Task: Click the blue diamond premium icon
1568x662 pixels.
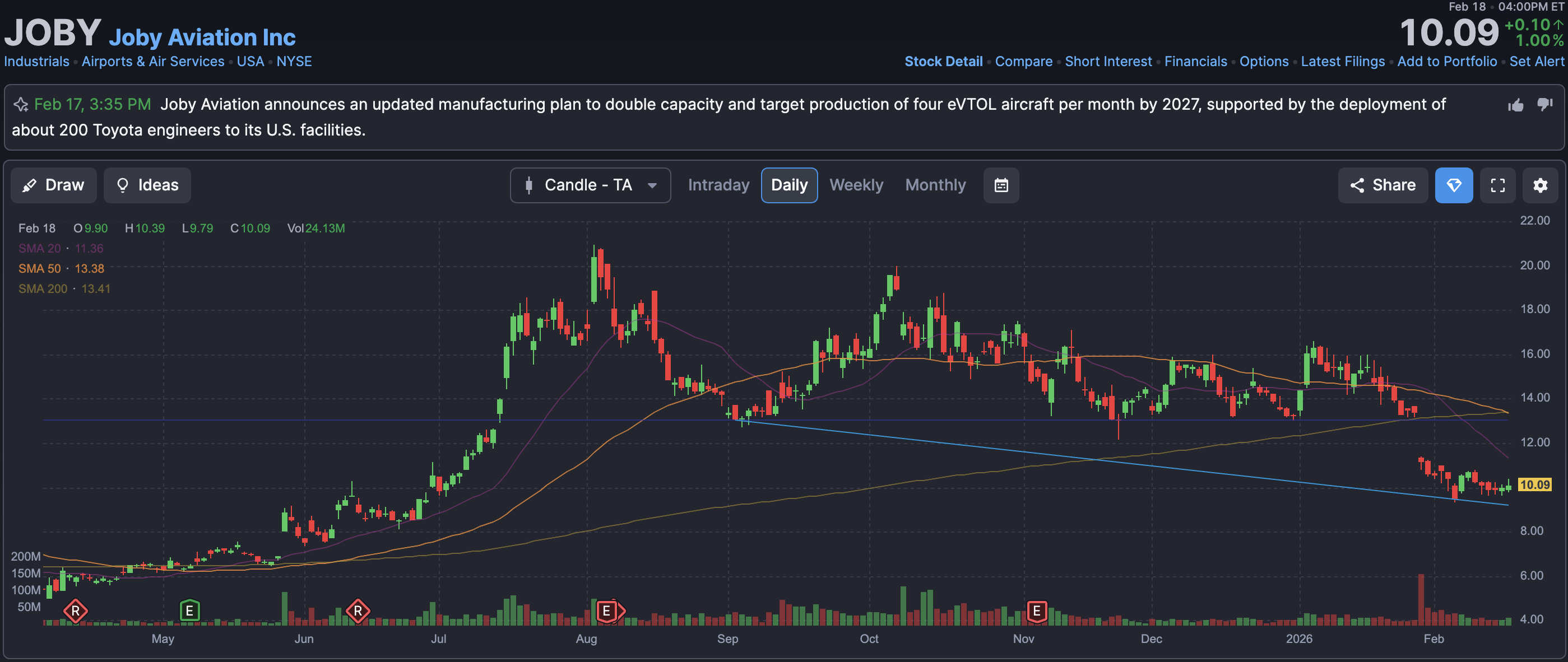Action: 1453,185
